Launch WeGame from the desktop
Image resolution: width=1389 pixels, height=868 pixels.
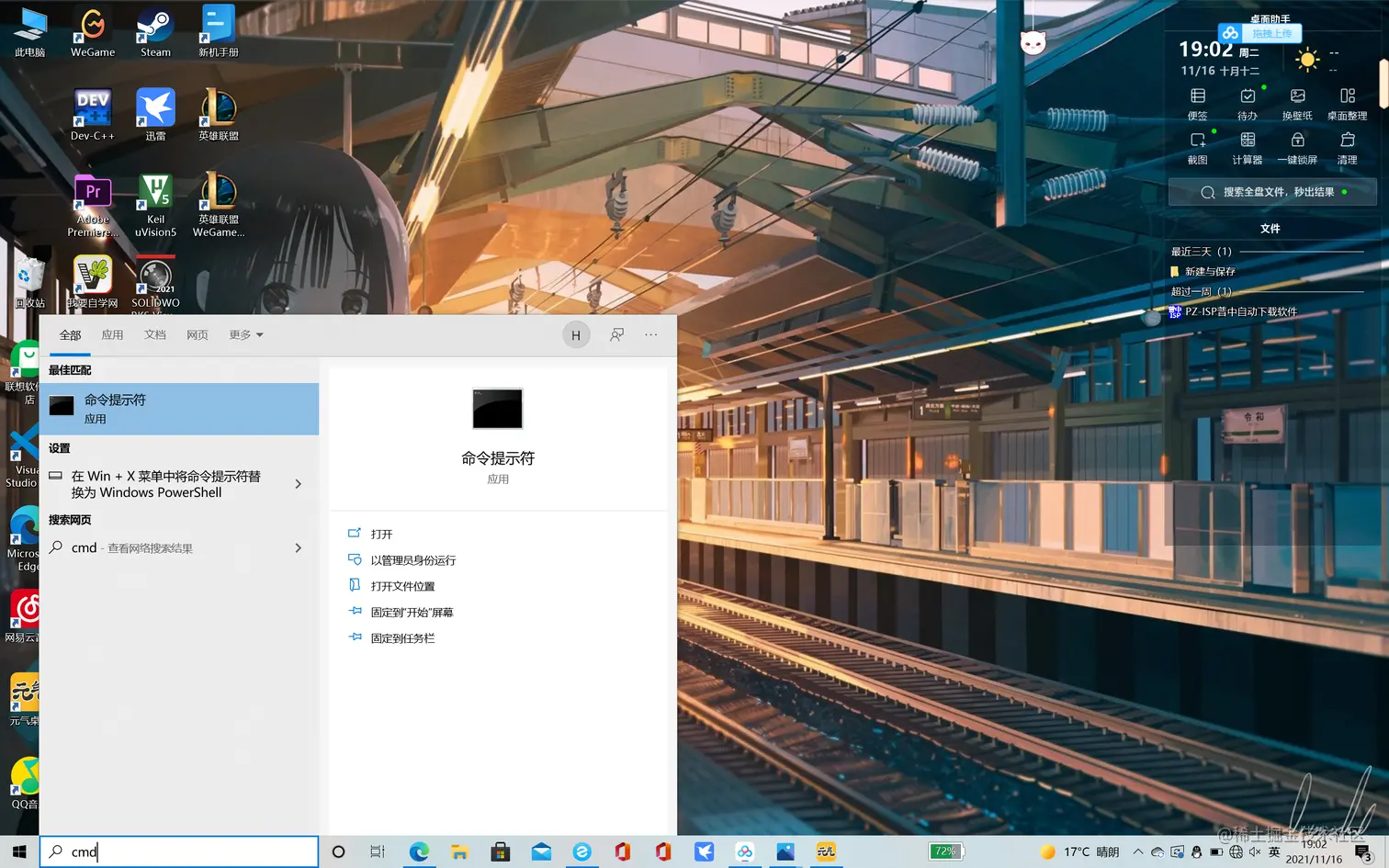93,32
